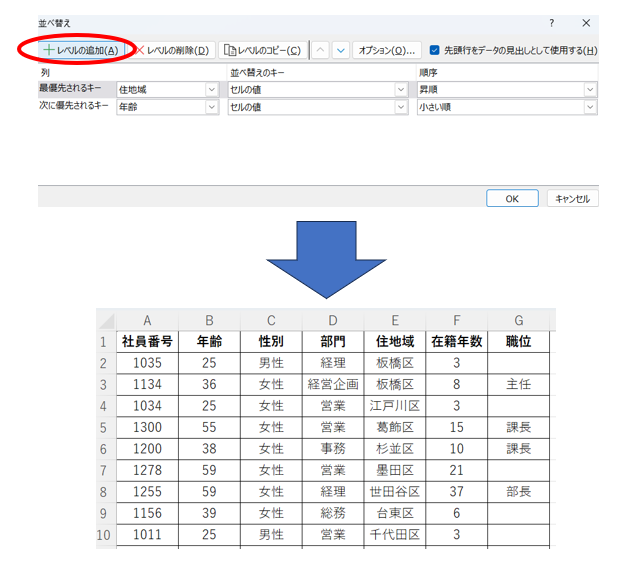Click the 世田谷区 cell
The height and width of the screenshot is (574, 626).
coord(395,492)
